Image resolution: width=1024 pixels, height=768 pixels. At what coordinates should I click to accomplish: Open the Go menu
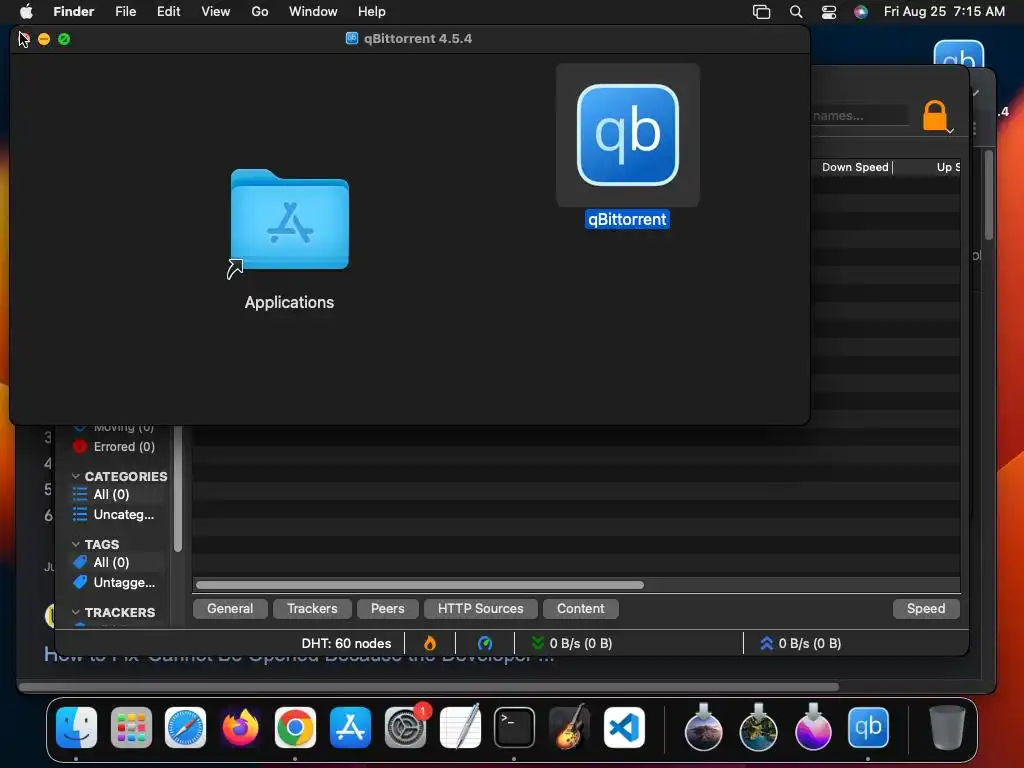[259, 12]
